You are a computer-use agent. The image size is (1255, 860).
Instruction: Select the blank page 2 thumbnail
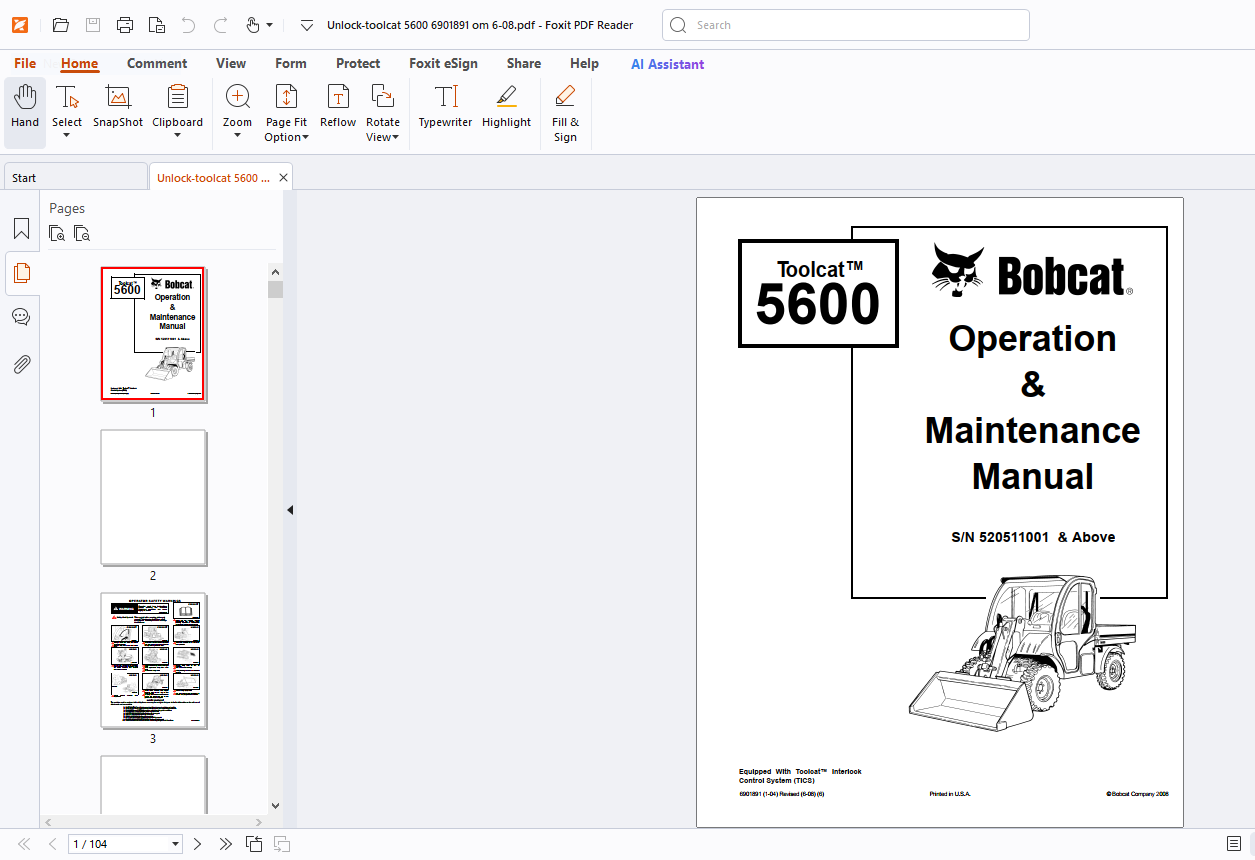153,498
